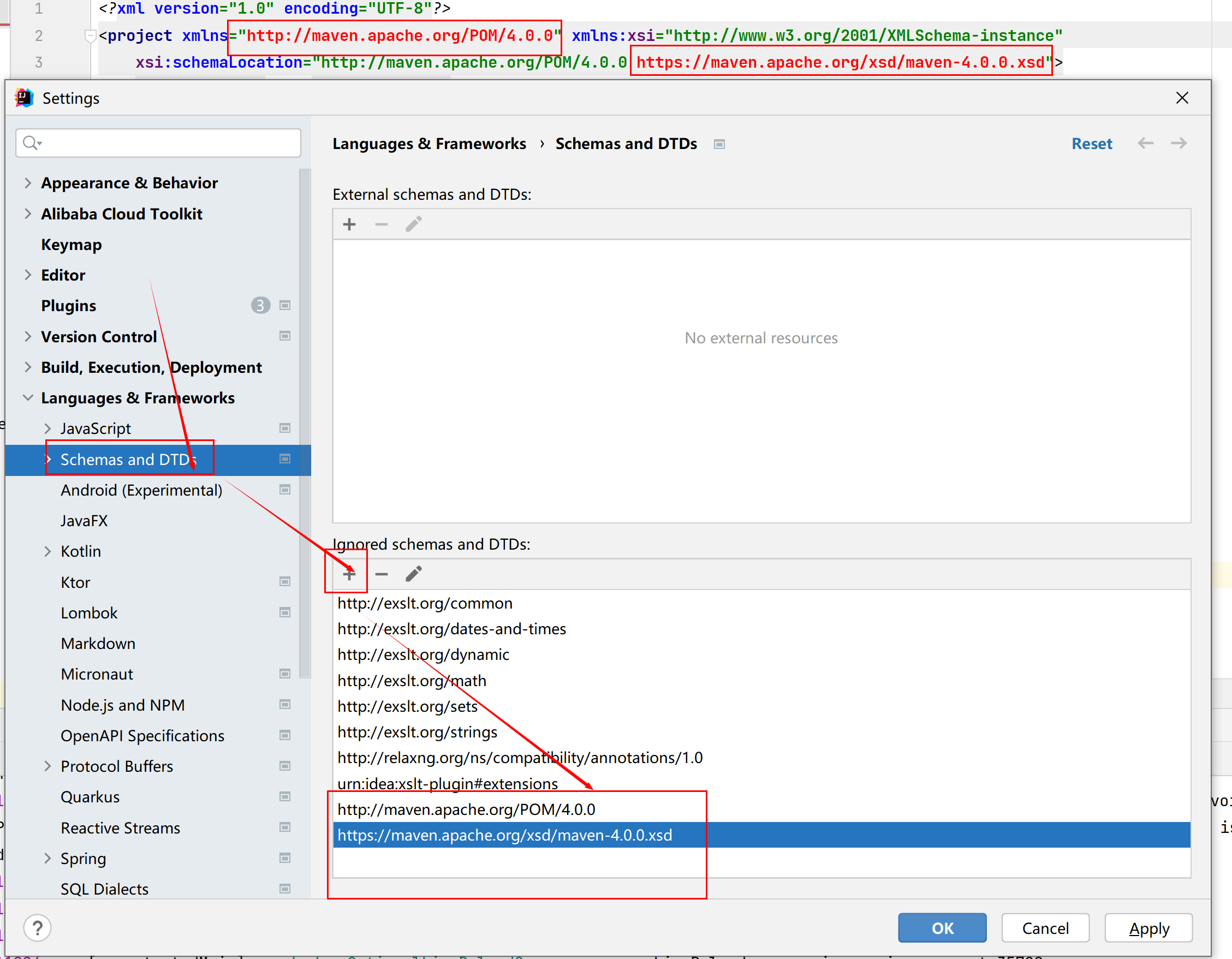Viewport: 1232px width, 959px height.
Task: Click help question mark button
Action: [37, 927]
